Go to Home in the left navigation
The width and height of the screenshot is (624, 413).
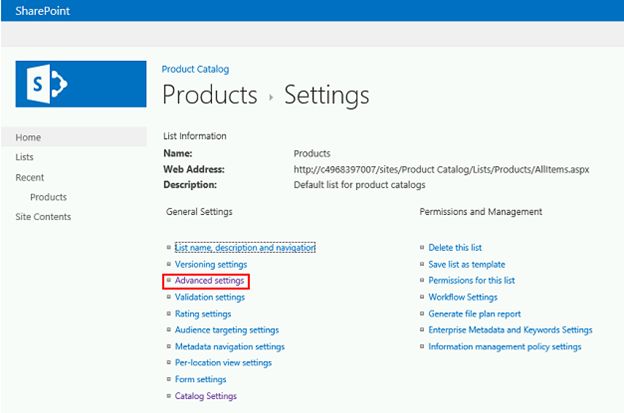coord(28,137)
